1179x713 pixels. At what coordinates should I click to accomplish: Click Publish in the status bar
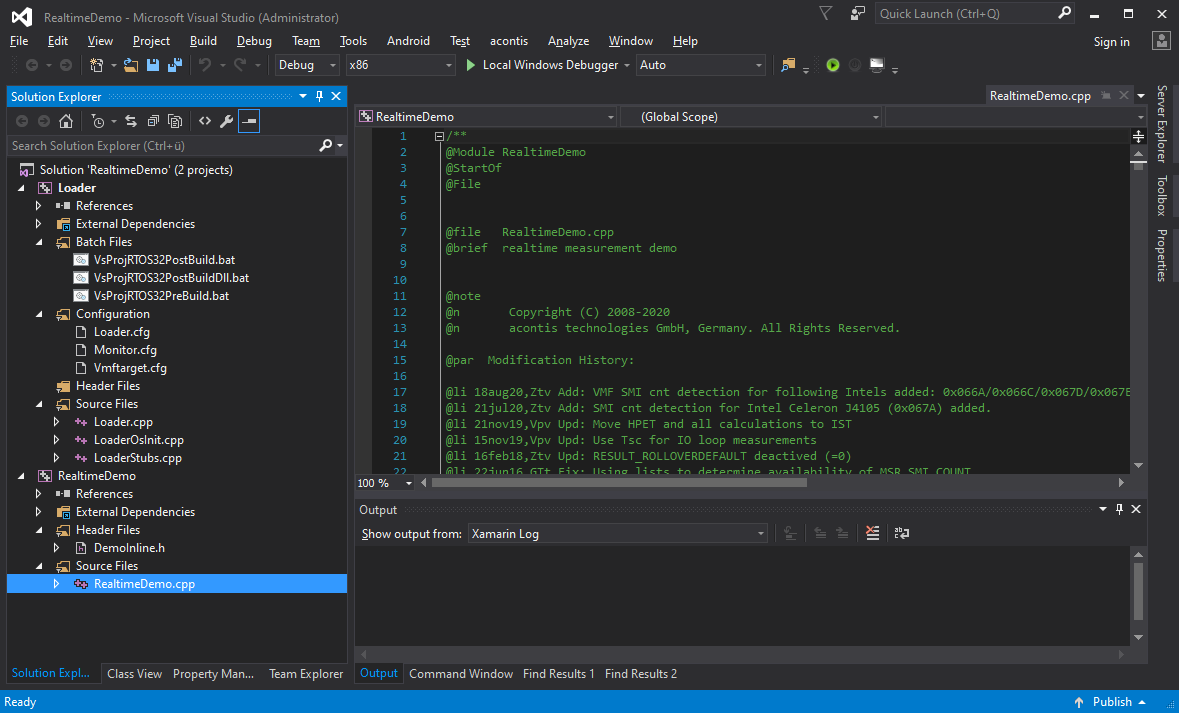click(x=1113, y=701)
